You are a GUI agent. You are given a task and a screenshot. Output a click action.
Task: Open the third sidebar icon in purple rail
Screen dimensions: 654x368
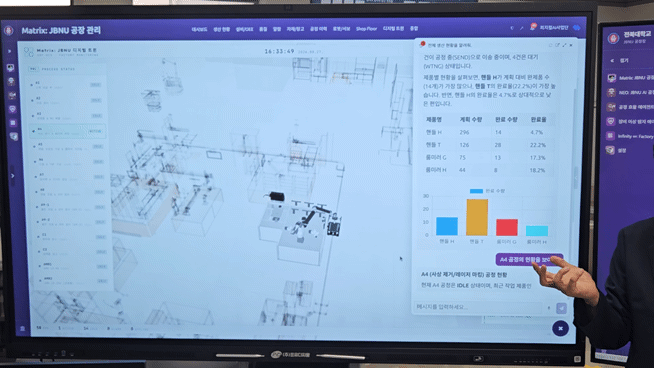(12, 96)
